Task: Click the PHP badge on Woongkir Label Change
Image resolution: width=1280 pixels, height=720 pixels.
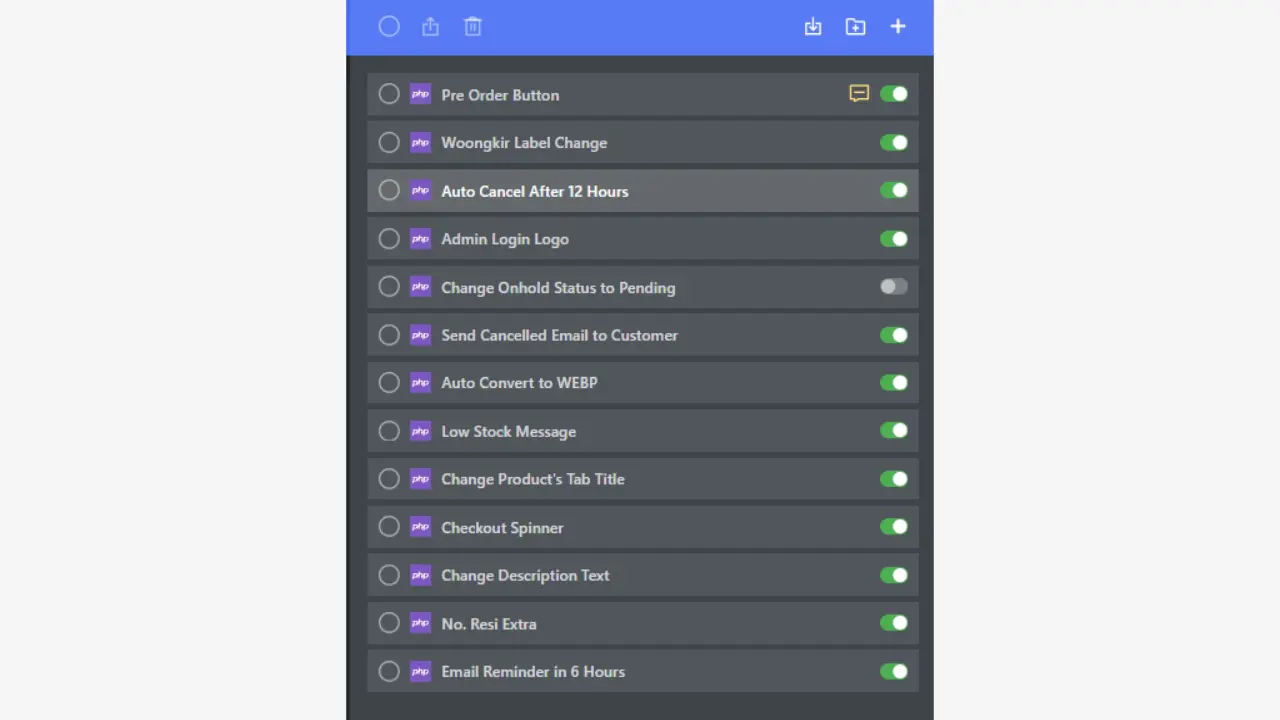Action: [420, 142]
